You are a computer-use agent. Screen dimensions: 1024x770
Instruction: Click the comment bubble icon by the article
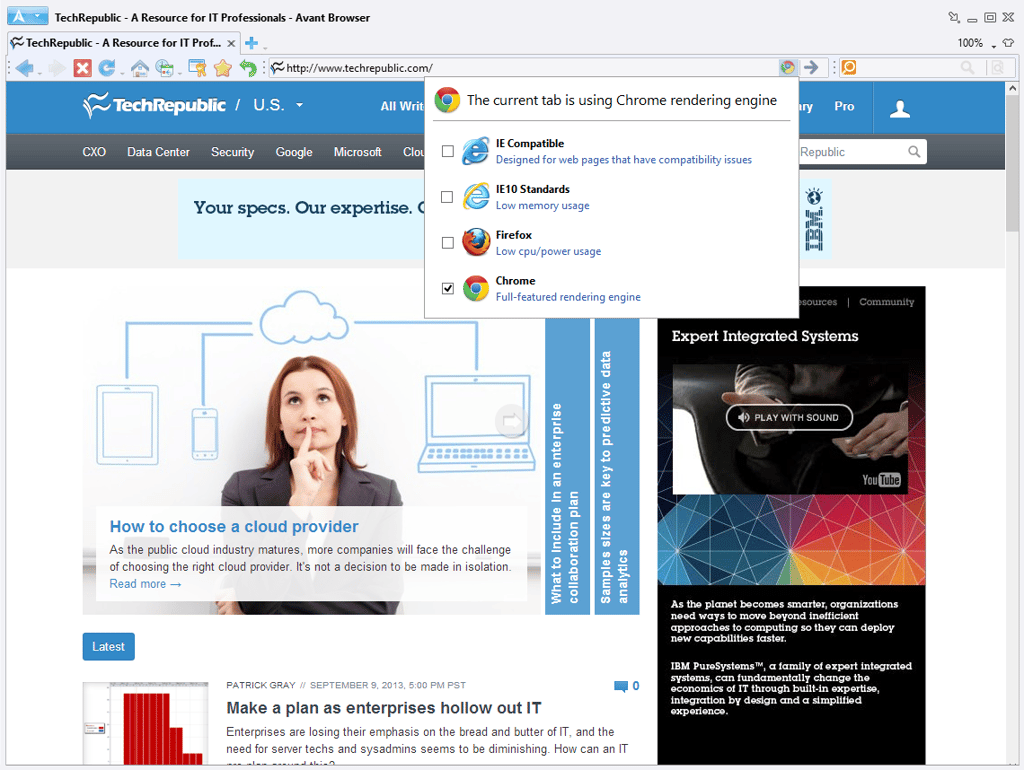[620, 686]
